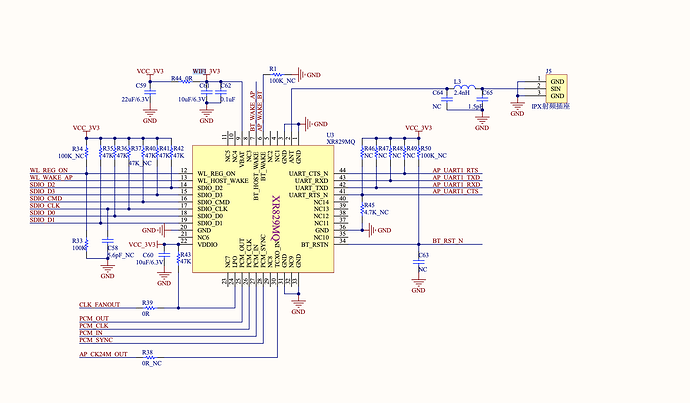Click the AP_CK24M_OUT net label

103,354
